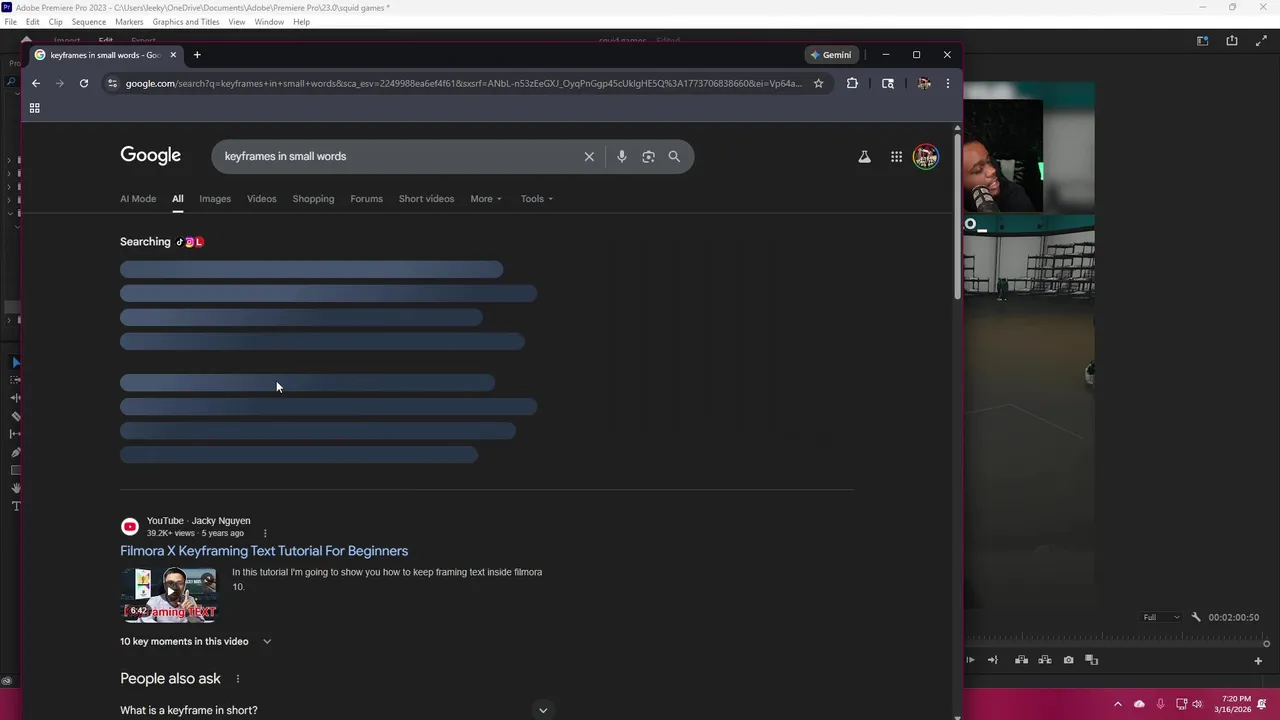Select the Slip tool in Premiere
The image size is (1280, 720).
16,434
